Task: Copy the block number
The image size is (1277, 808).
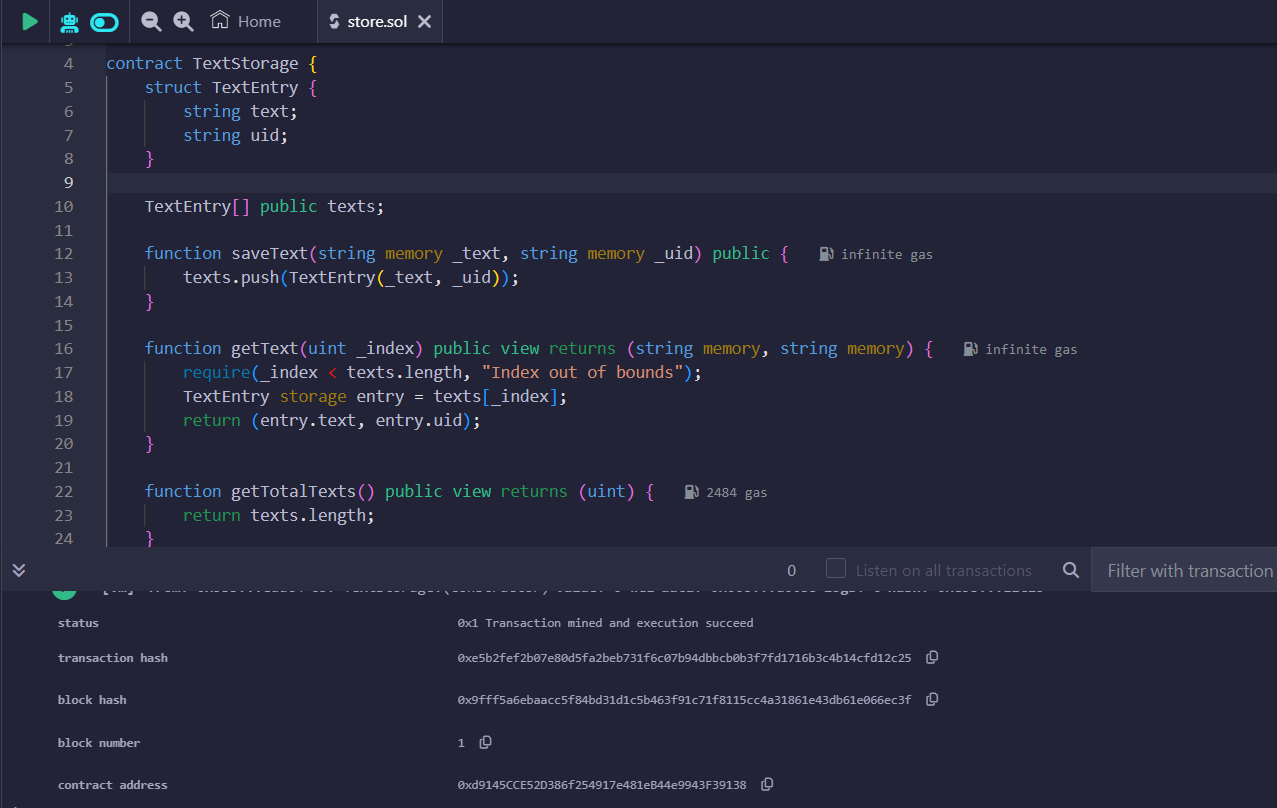Action: pos(485,742)
